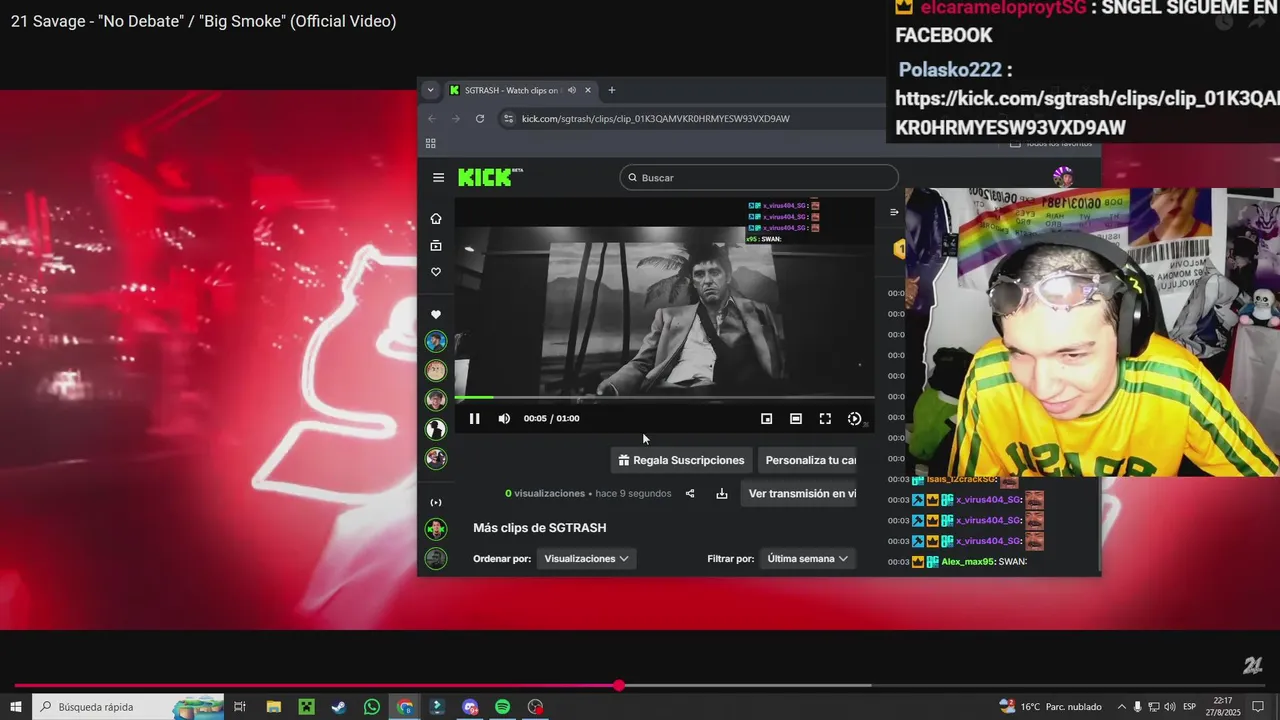Pause the Kick clip playback

(474, 419)
